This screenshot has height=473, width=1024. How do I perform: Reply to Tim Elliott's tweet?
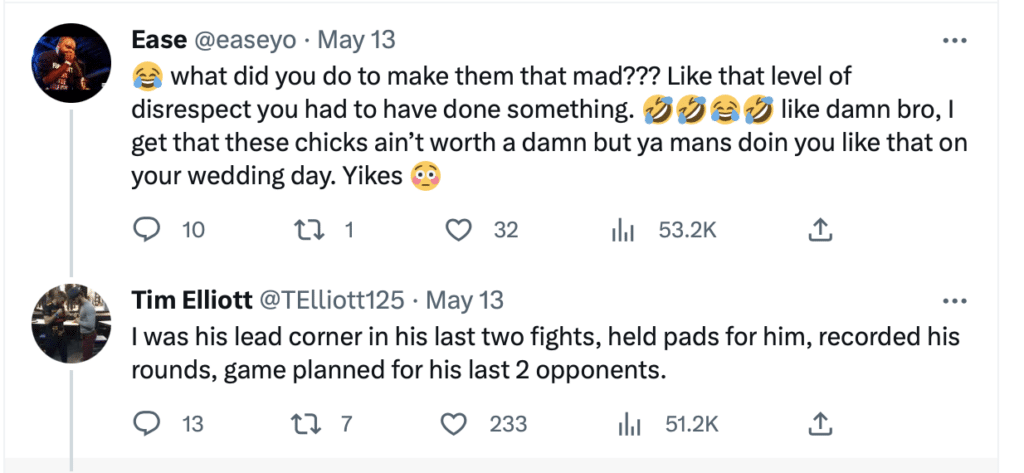coord(148,424)
